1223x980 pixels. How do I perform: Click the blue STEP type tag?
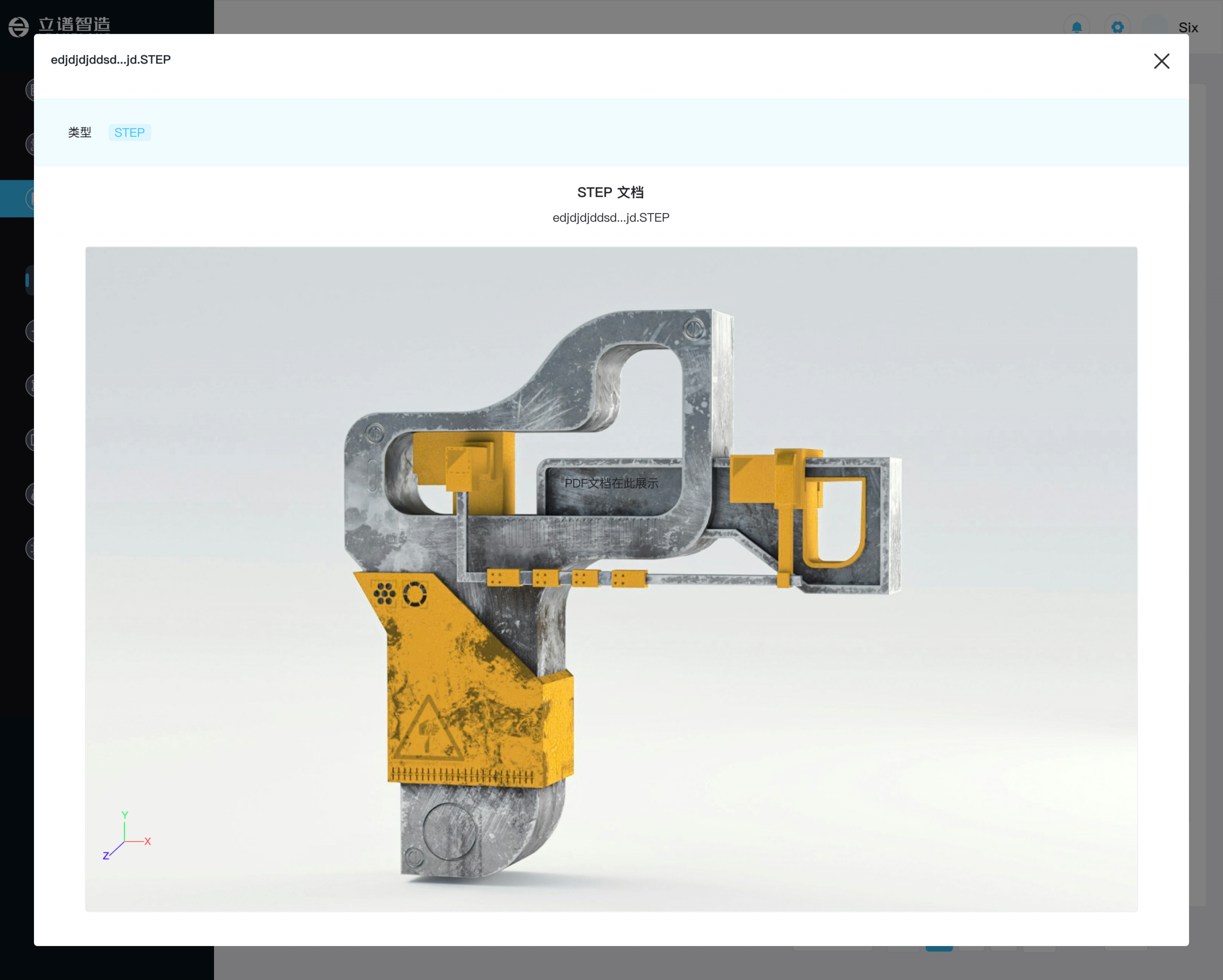tap(129, 133)
